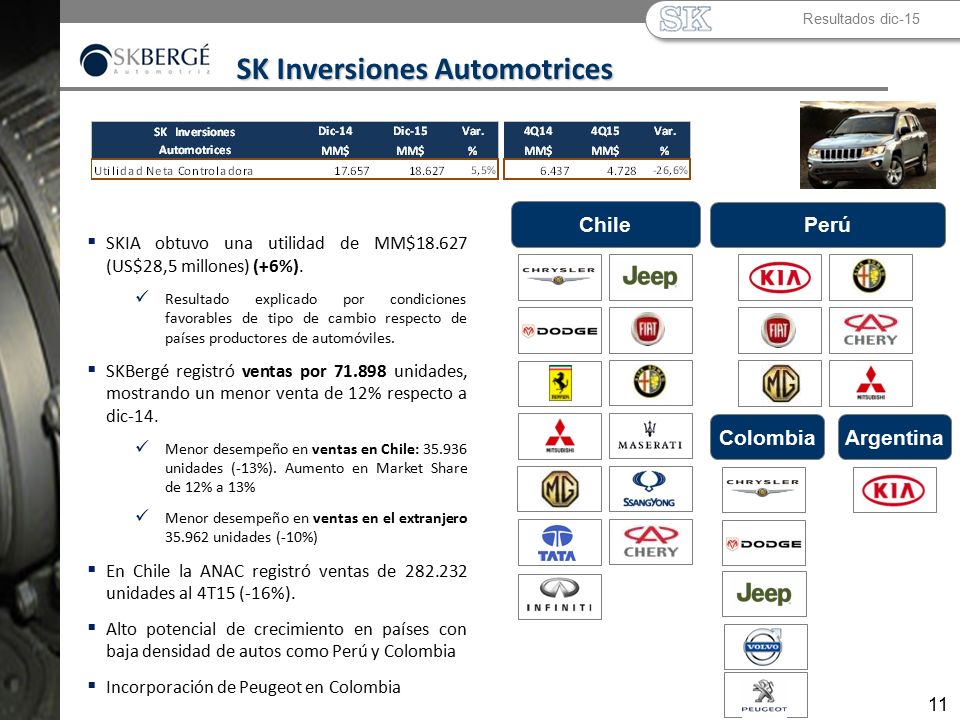Click the Volvo logo tile
Image resolution: width=960 pixels, height=720 pixels.
click(765, 647)
